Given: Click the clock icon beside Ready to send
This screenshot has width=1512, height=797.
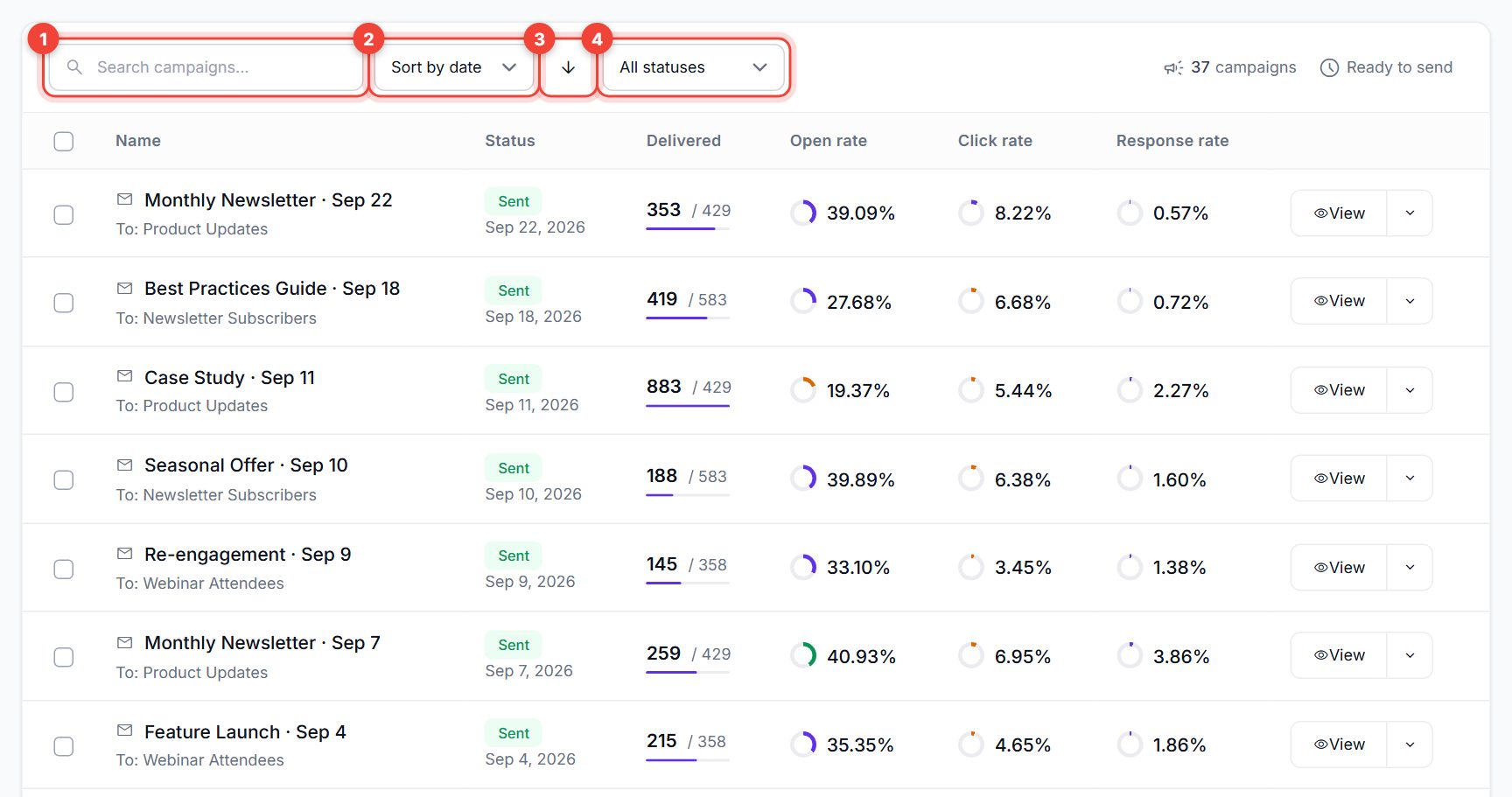Looking at the screenshot, I should pyautogui.click(x=1329, y=67).
